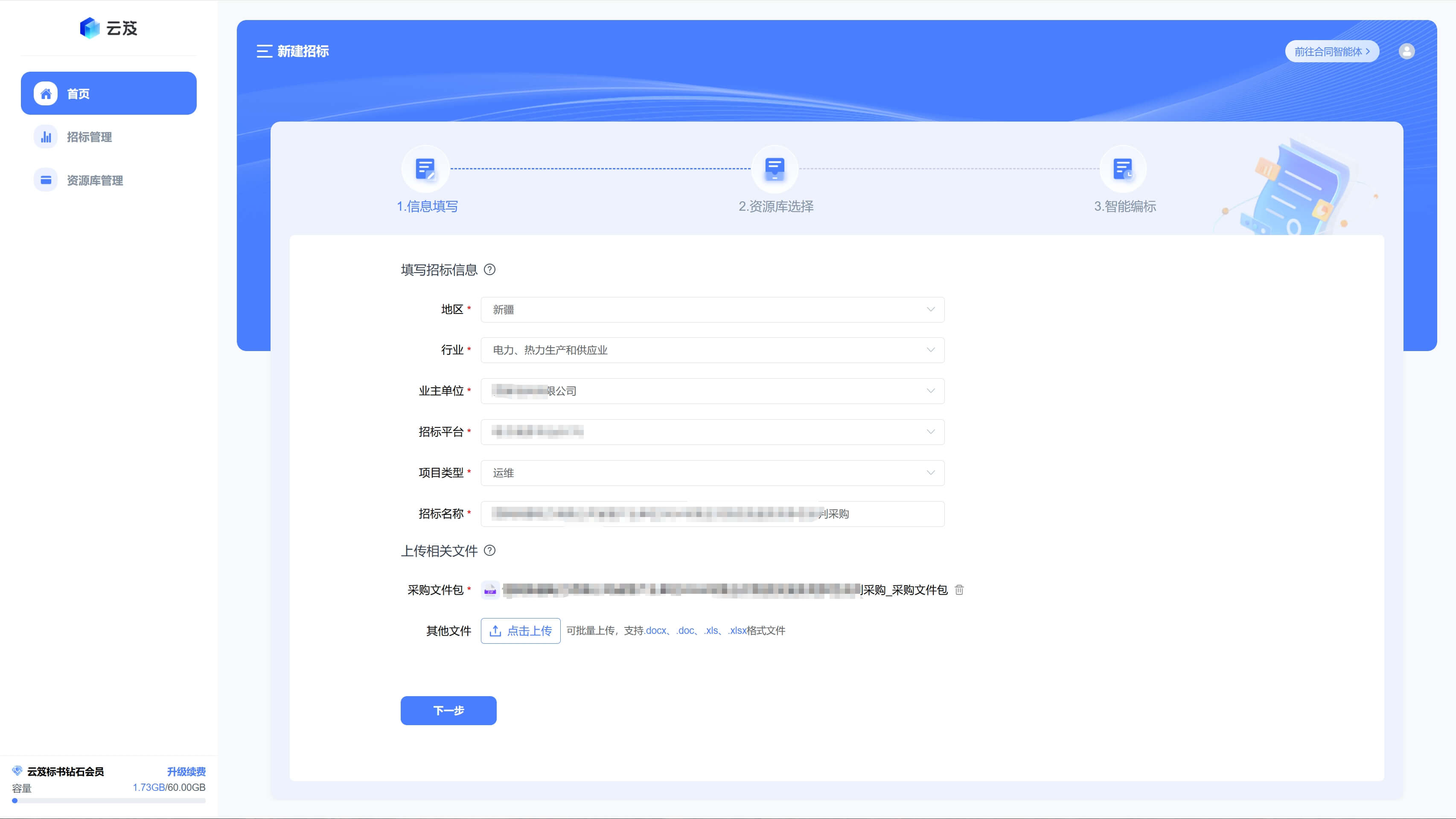Expand the 项目类型 dropdown showing 运维
1456x819 pixels.
tap(712, 473)
